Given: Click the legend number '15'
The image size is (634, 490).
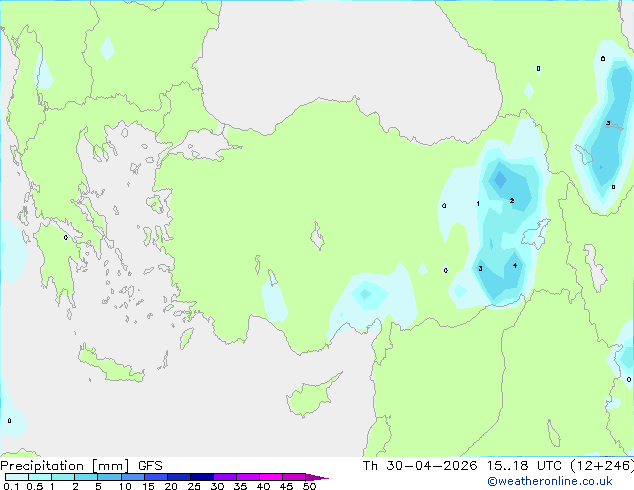Looking at the screenshot, I should pos(148,486).
